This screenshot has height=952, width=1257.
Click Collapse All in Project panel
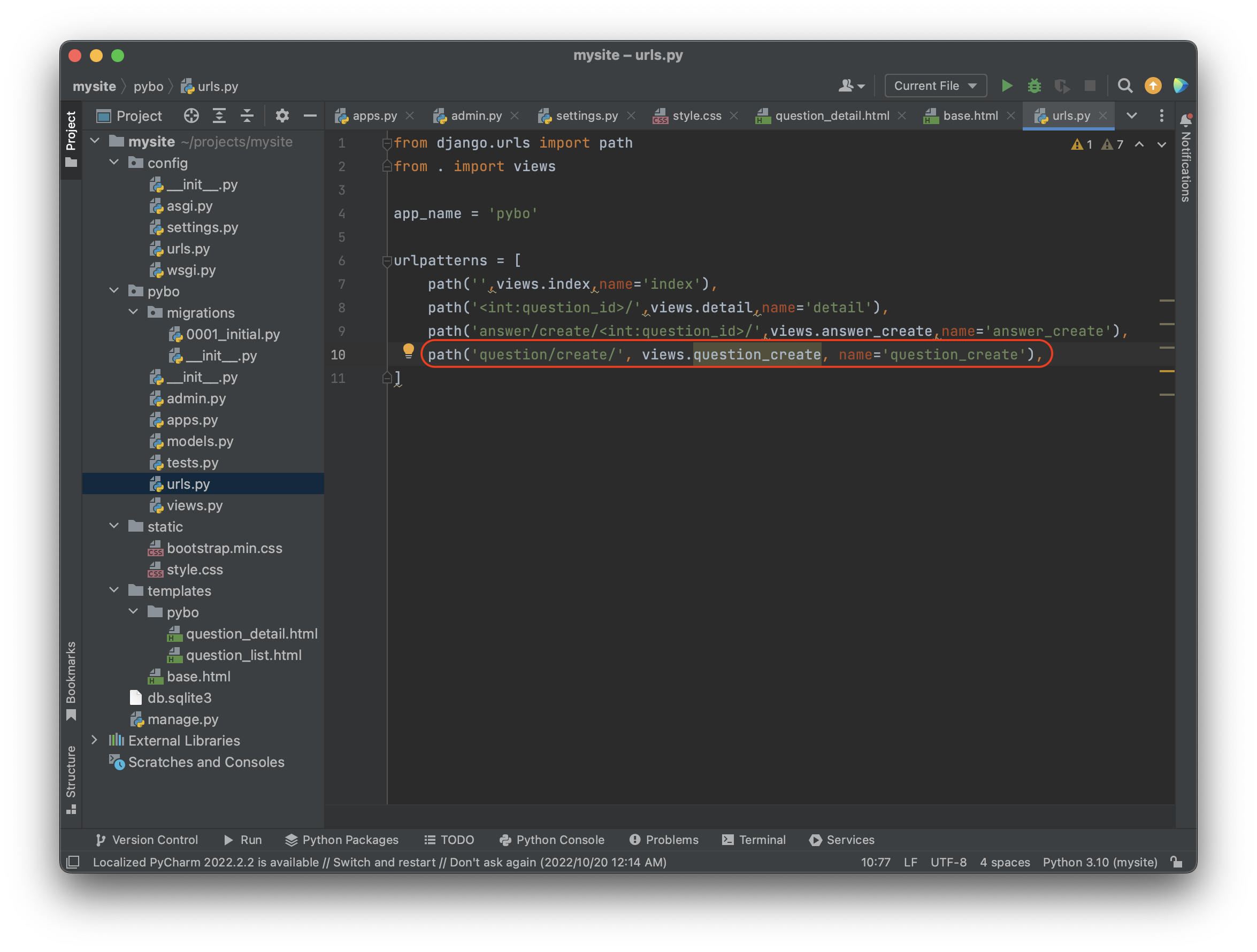pos(247,116)
